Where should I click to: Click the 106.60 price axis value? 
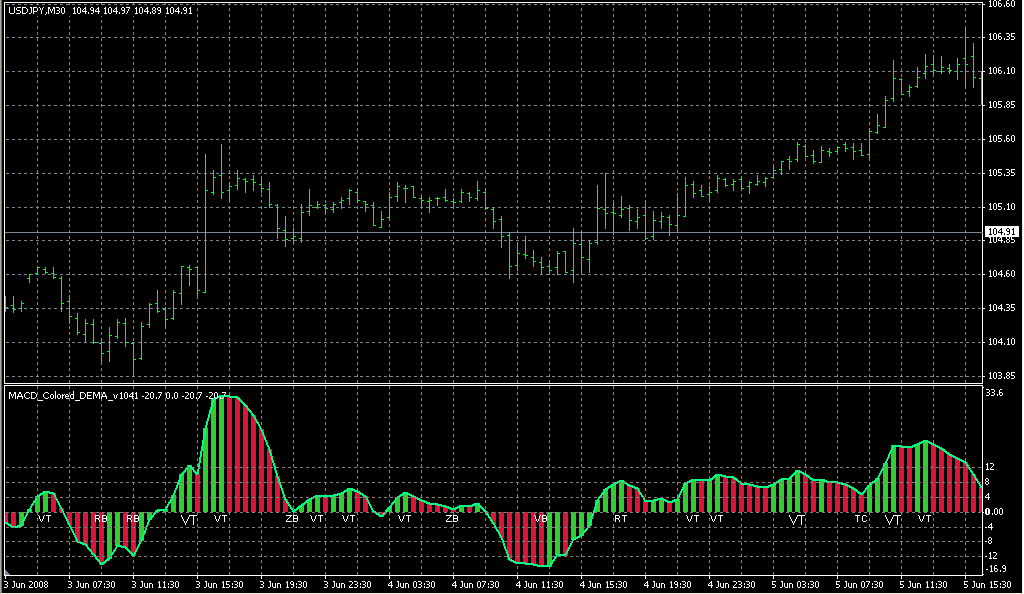click(x=1002, y=5)
